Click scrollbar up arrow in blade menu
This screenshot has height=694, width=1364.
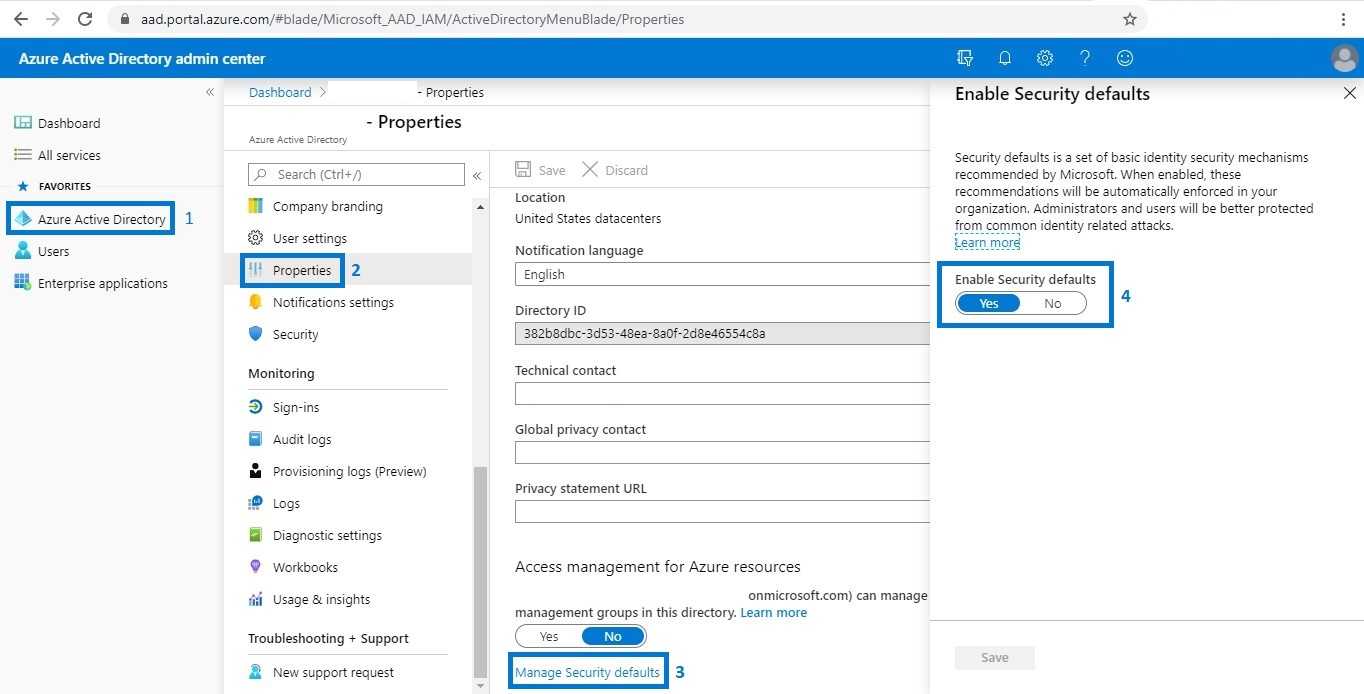[481, 207]
